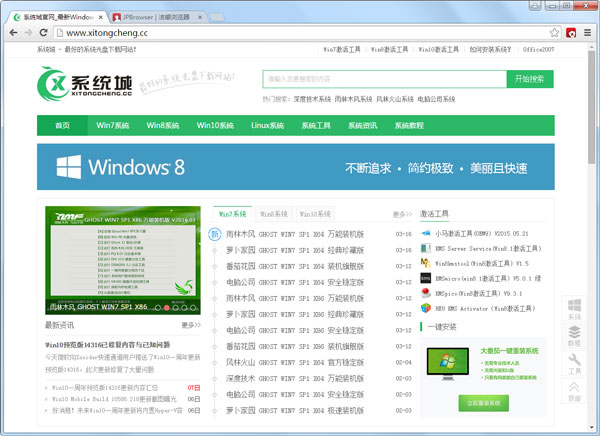Click the browser forward arrow
Viewport: 600px width, 436px height.
coord(28,33)
